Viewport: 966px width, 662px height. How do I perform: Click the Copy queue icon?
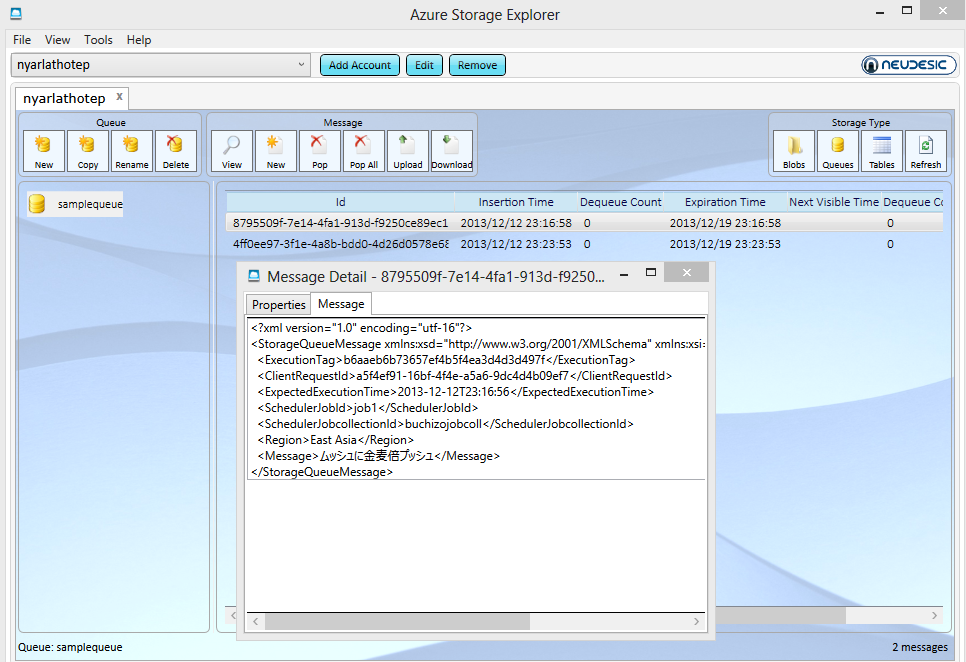(88, 151)
